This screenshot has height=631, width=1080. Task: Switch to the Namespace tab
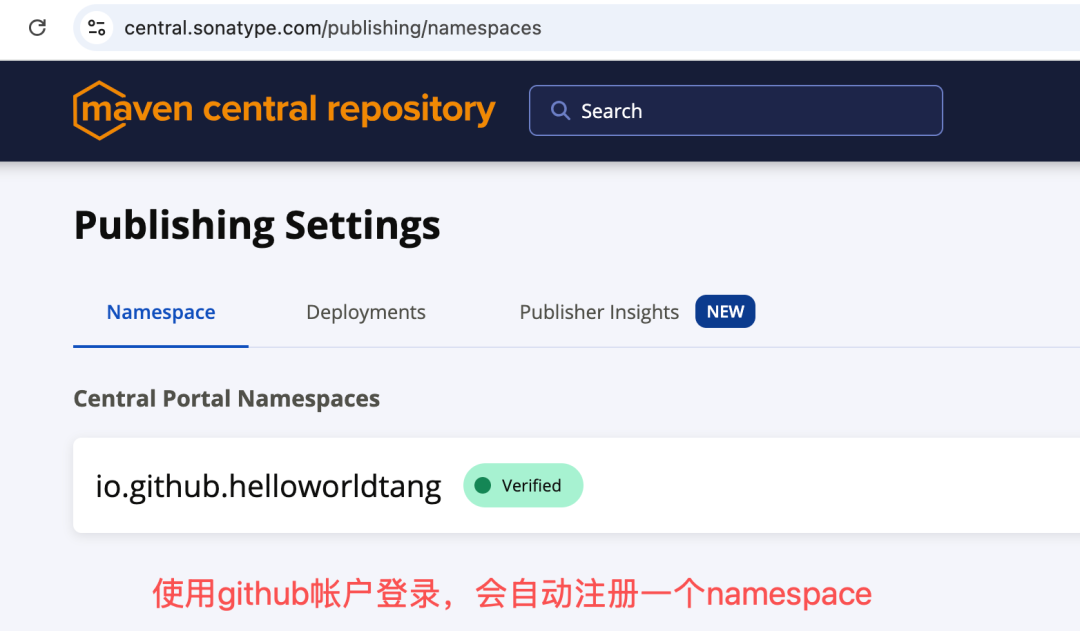(x=160, y=312)
